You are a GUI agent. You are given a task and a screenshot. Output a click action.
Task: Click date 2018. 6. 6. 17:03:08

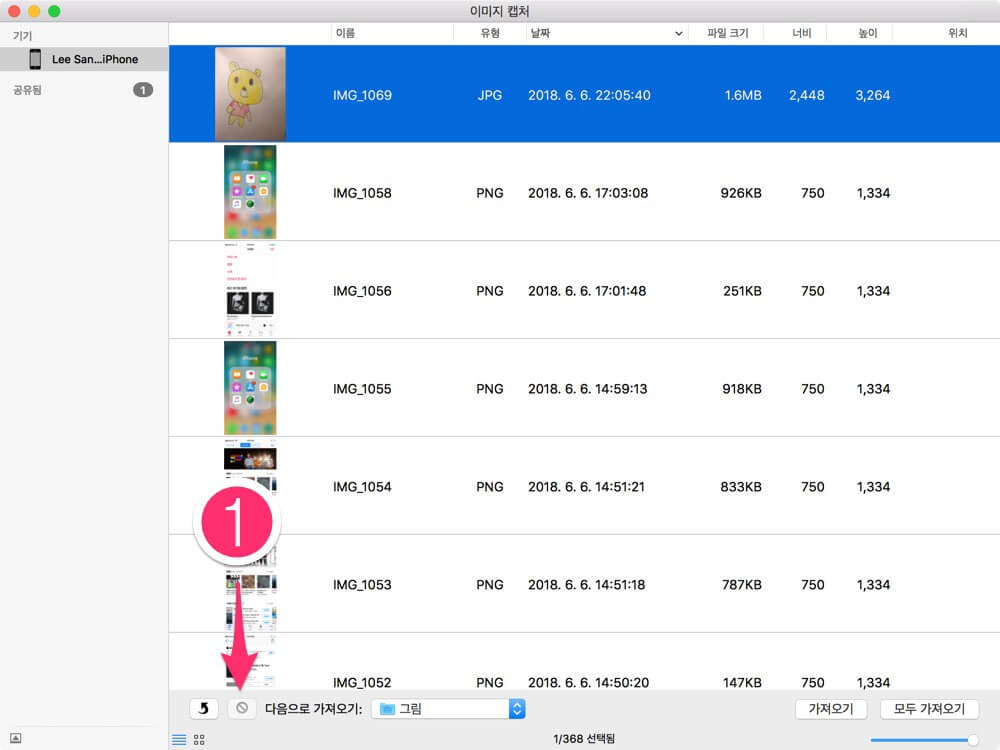pyautogui.click(x=588, y=193)
